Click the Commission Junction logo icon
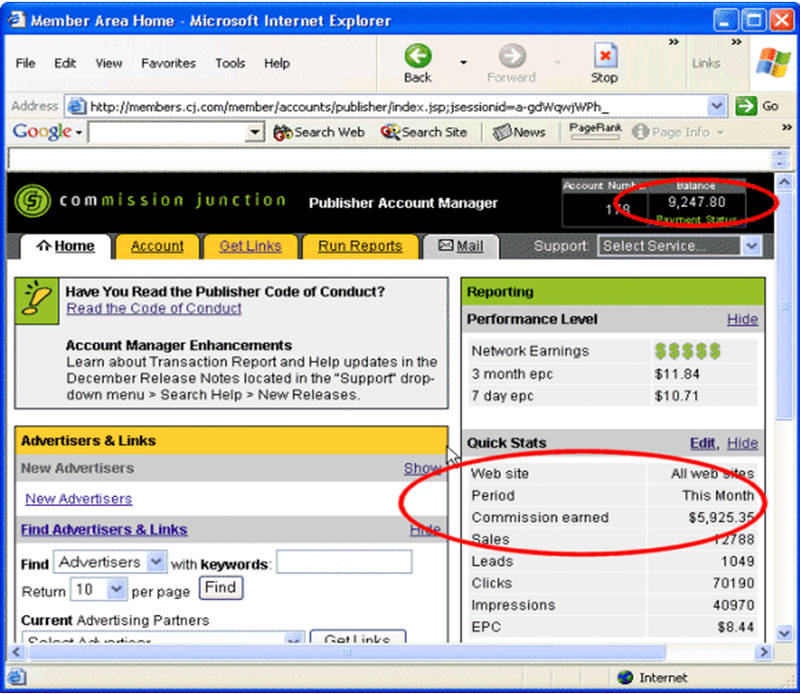Image resolution: width=800 pixels, height=694 pixels. click(33, 201)
